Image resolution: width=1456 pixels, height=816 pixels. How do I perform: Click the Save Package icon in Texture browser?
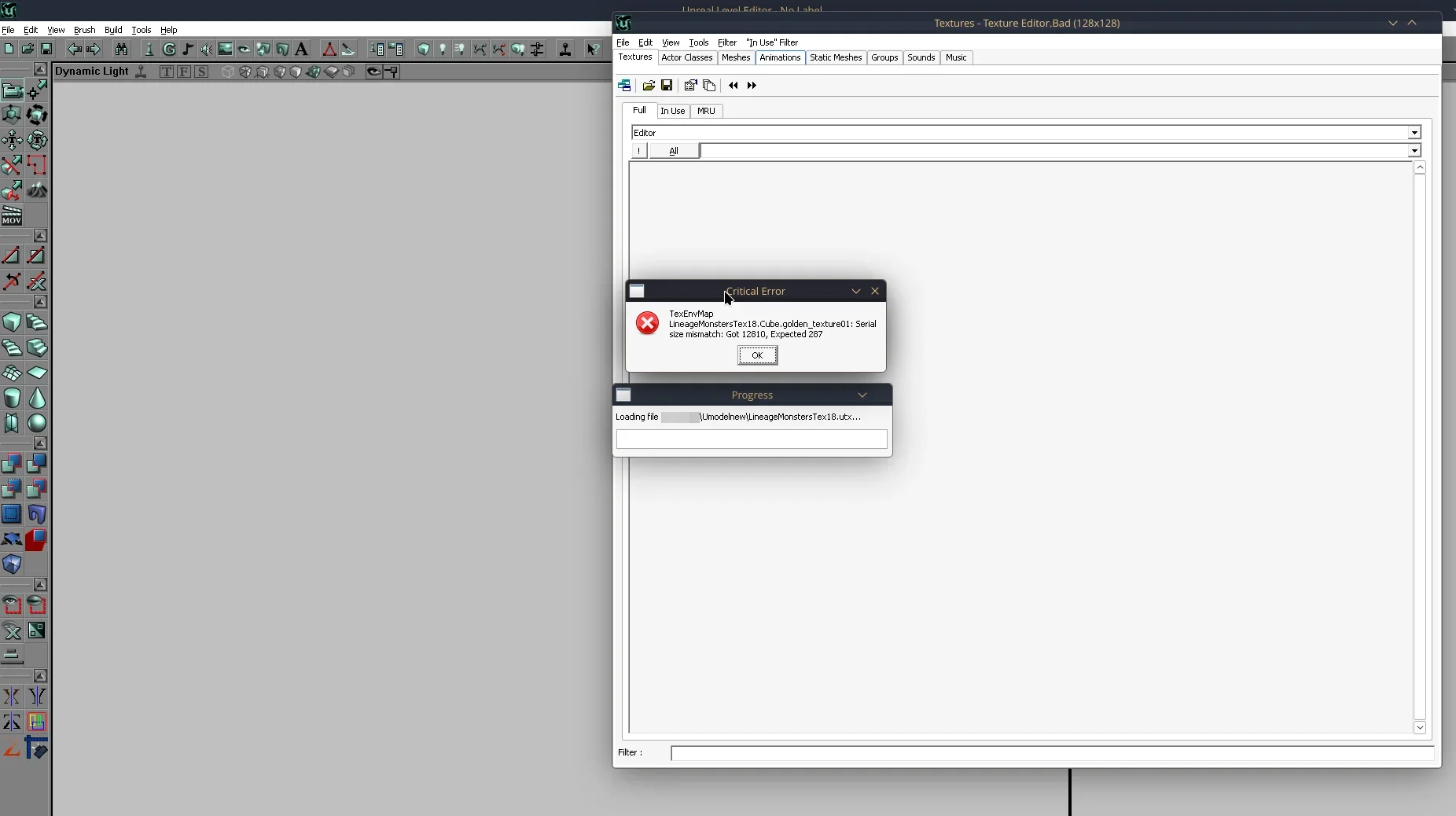(x=667, y=85)
